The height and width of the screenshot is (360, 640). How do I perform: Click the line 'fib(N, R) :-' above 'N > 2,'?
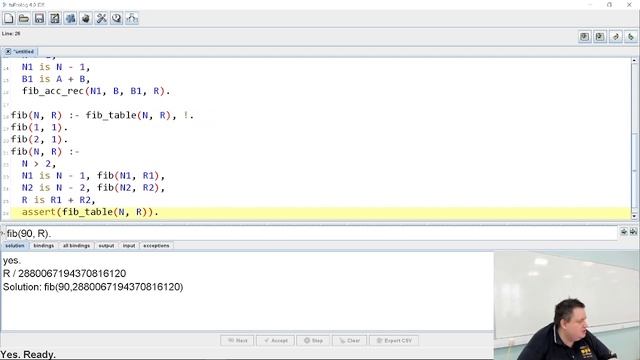pos(45,152)
